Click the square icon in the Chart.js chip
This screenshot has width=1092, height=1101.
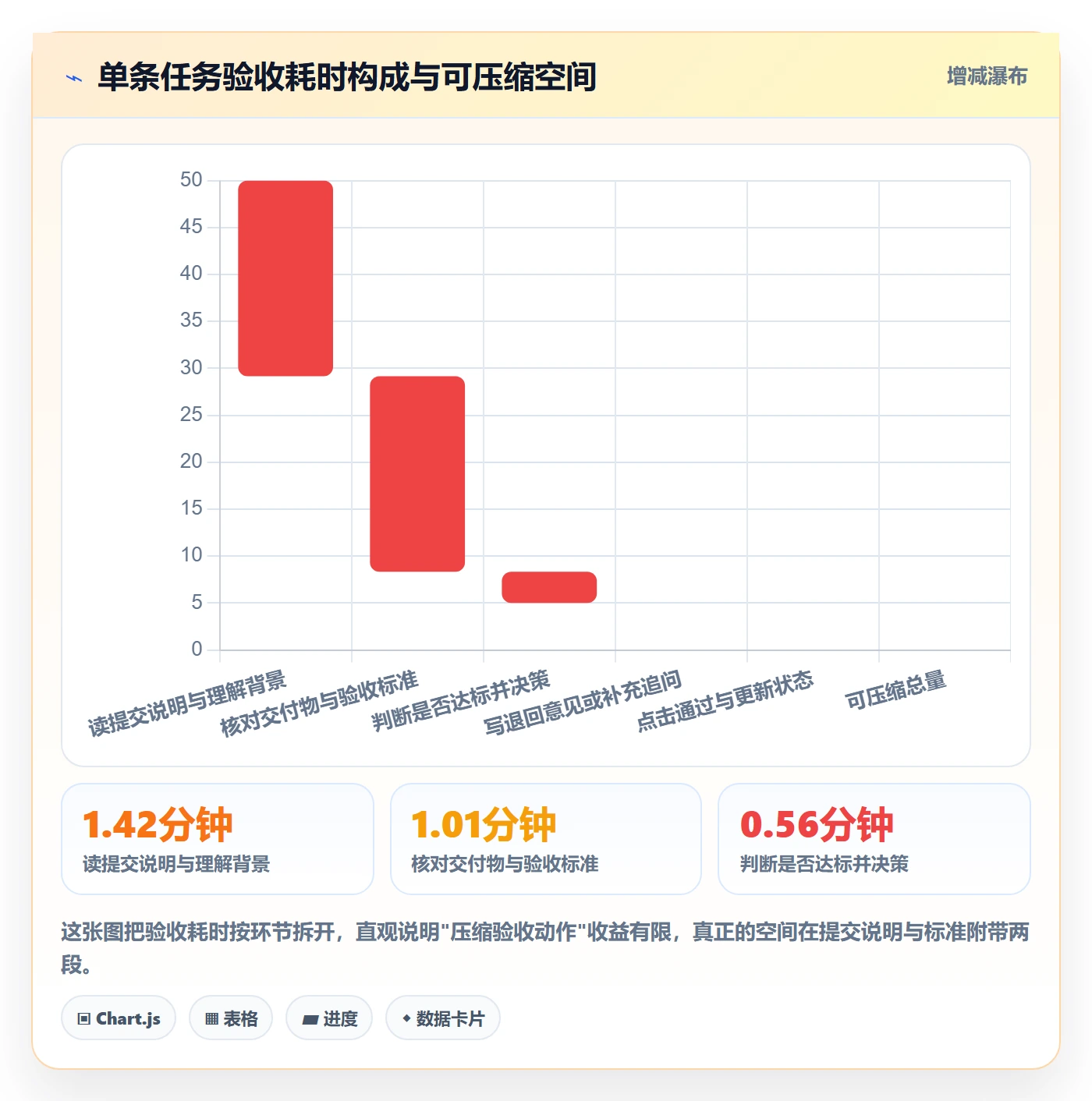pyautogui.click(x=84, y=1018)
